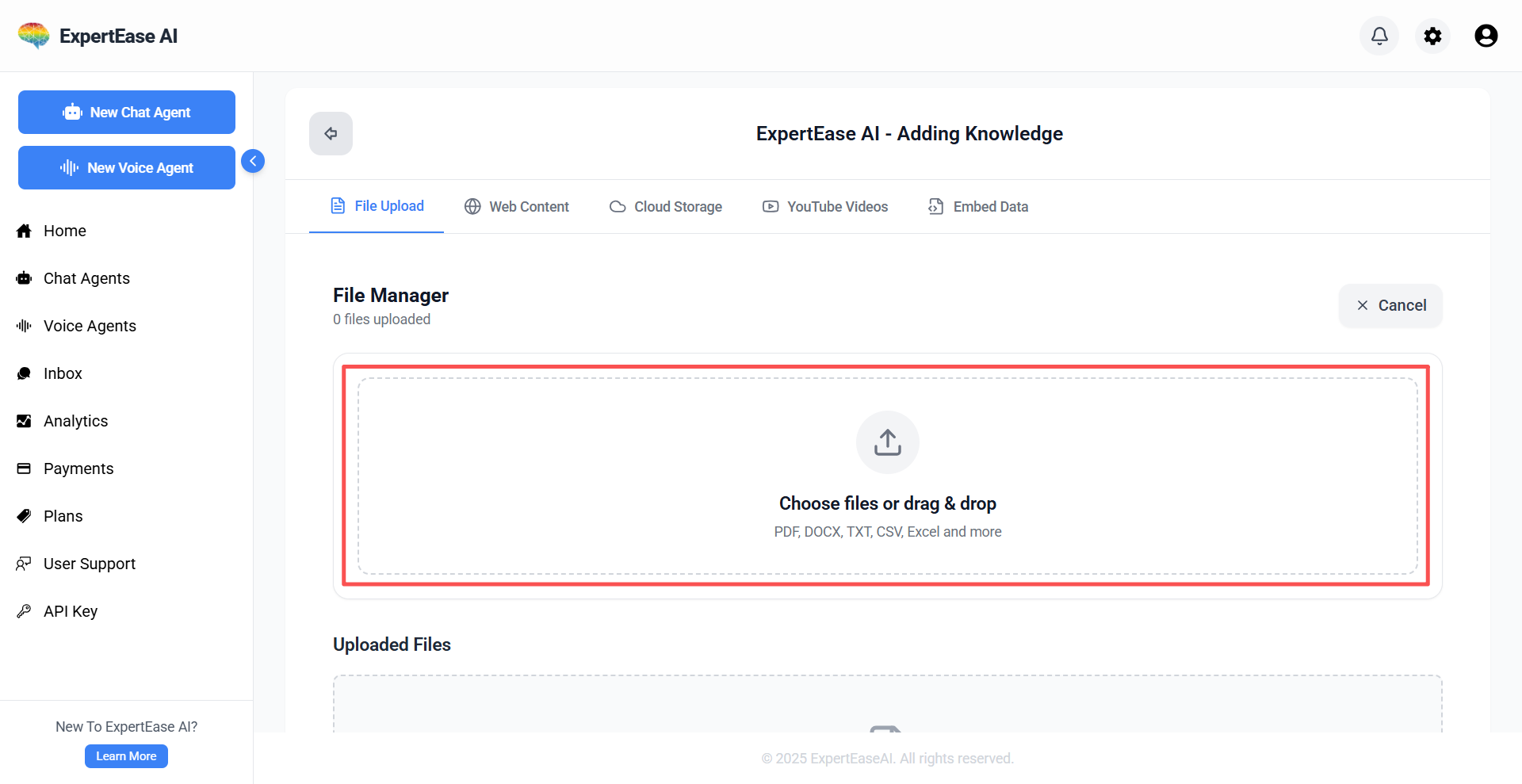Open the API Key page

[70, 611]
